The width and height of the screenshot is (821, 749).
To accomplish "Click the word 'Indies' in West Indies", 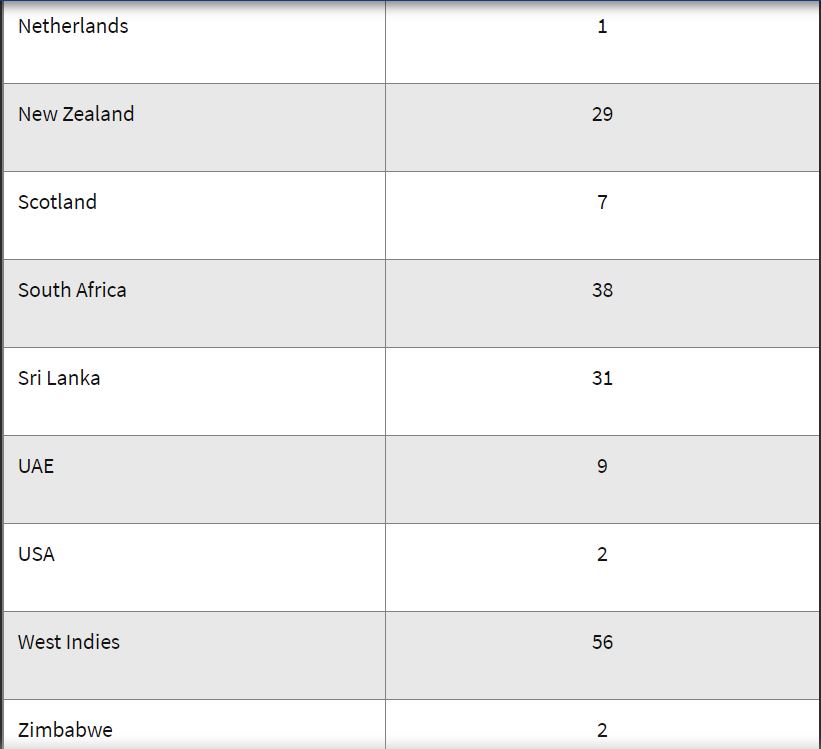I will click(x=94, y=642).
